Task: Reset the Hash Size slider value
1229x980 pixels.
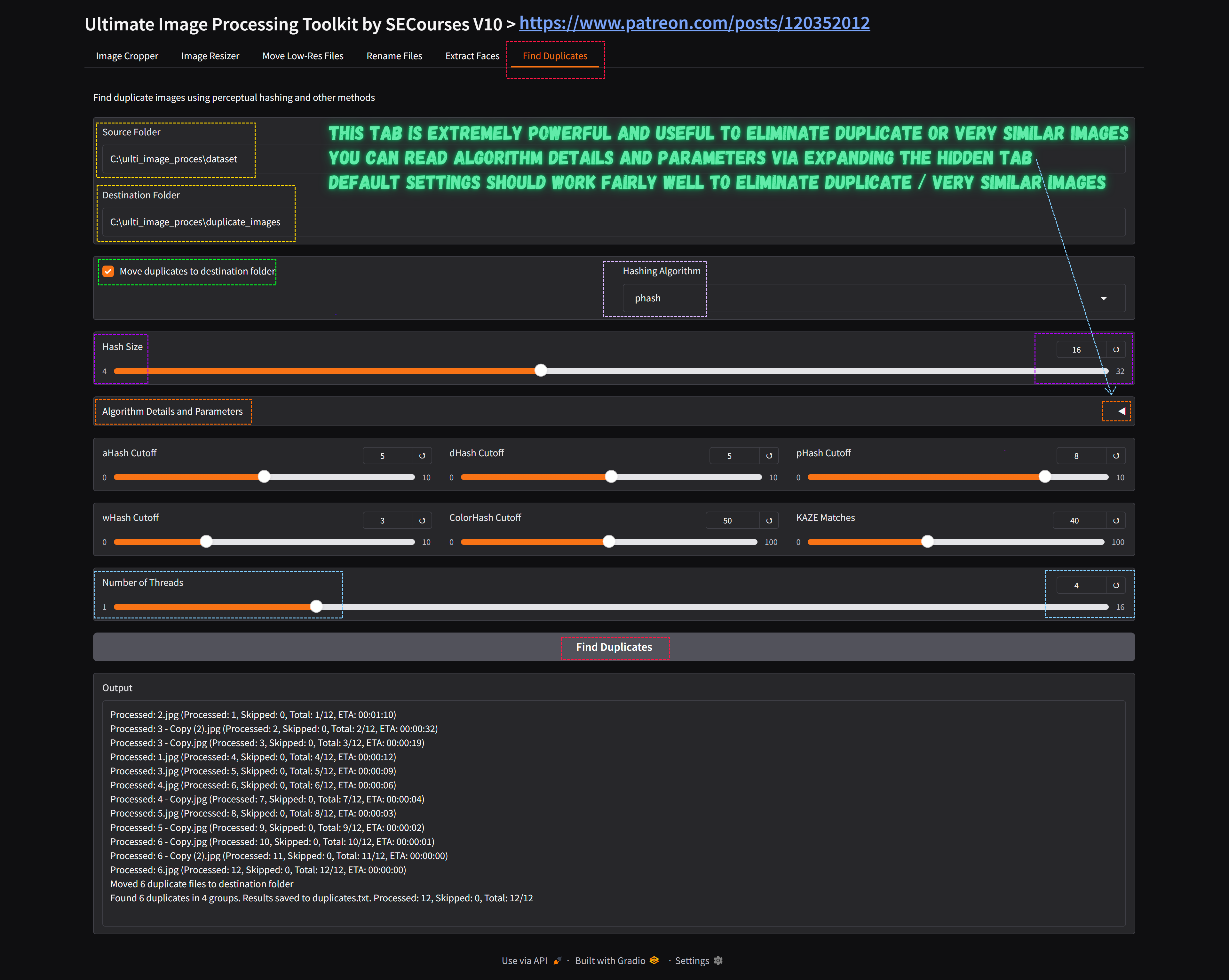Action: coord(1115,349)
